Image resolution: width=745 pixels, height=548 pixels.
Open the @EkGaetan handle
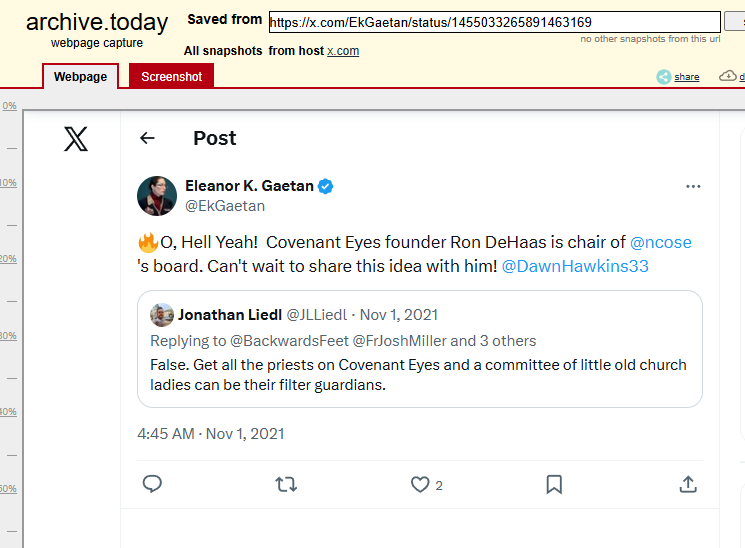(x=225, y=206)
